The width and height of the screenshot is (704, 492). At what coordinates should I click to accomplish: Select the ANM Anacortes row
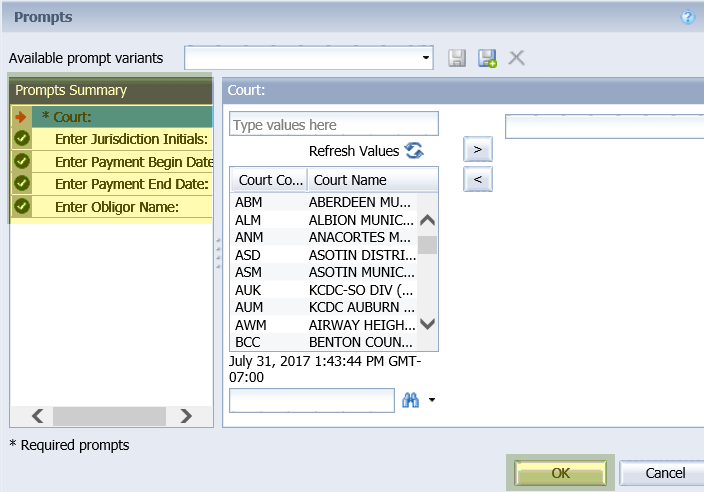point(324,237)
